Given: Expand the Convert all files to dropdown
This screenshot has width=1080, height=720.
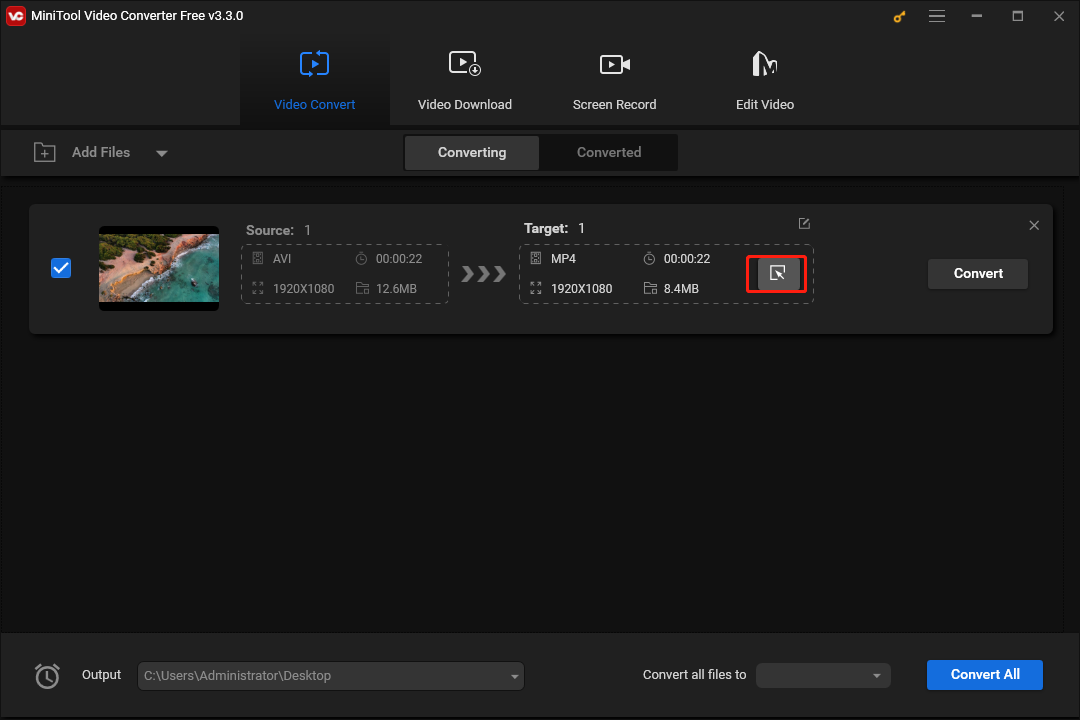Looking at the screenshot, I should pos(876,675).
